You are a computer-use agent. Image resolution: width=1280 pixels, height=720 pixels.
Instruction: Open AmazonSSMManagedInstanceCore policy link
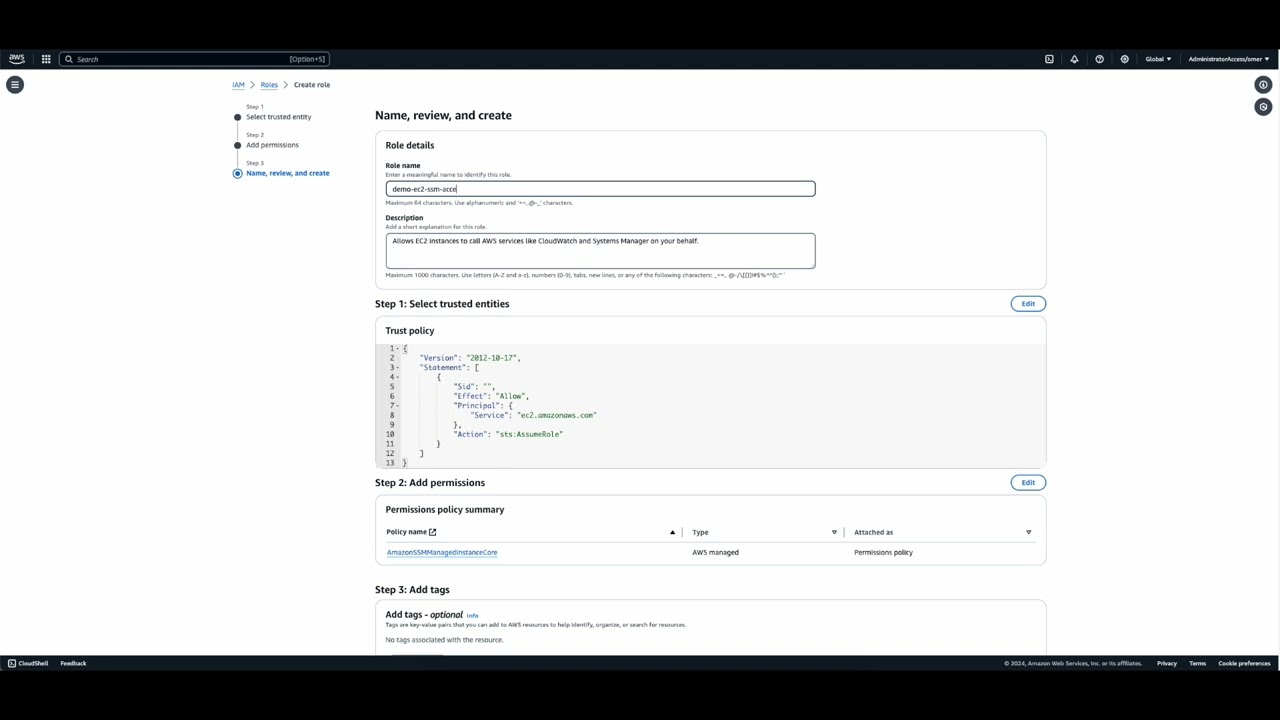tap(442, 552)
